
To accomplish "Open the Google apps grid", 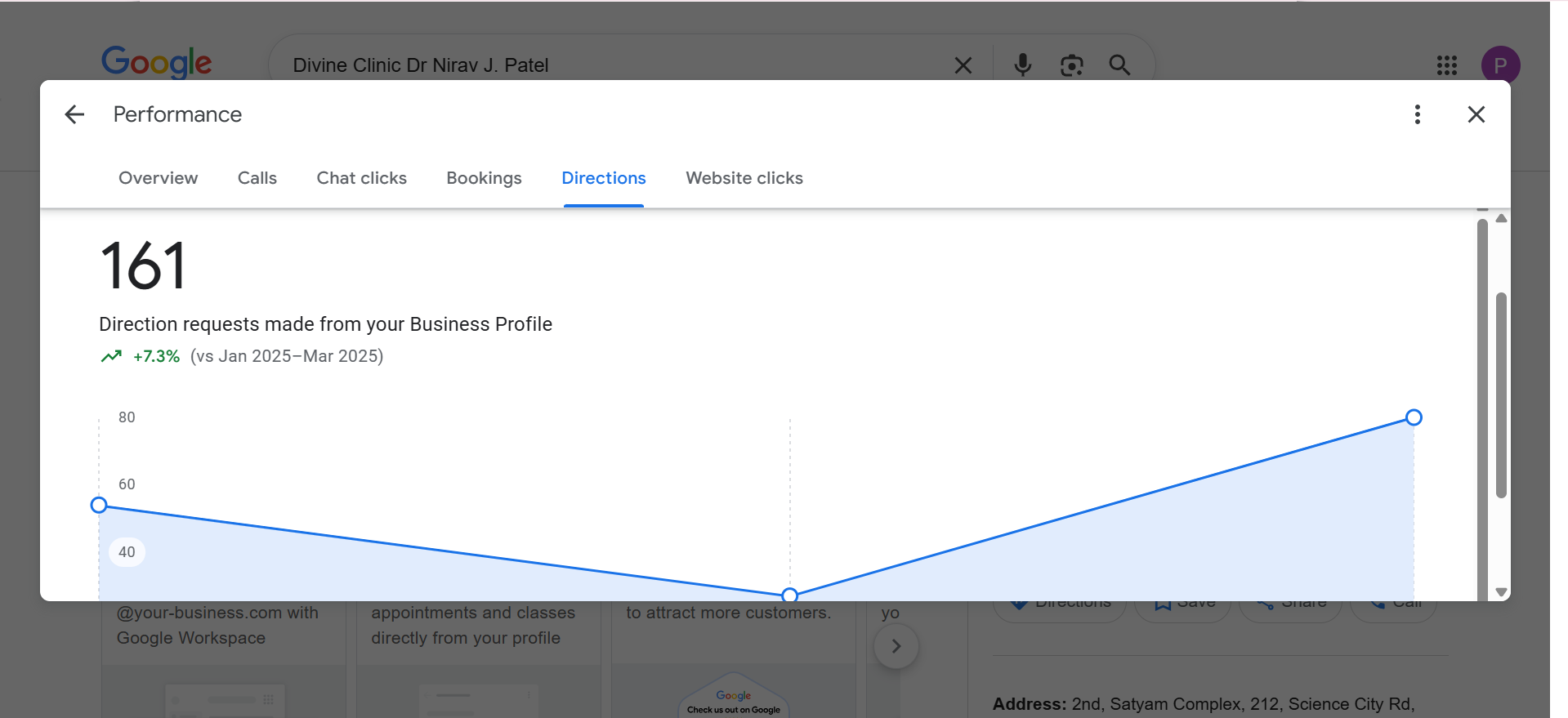I will coord(1447,65).
